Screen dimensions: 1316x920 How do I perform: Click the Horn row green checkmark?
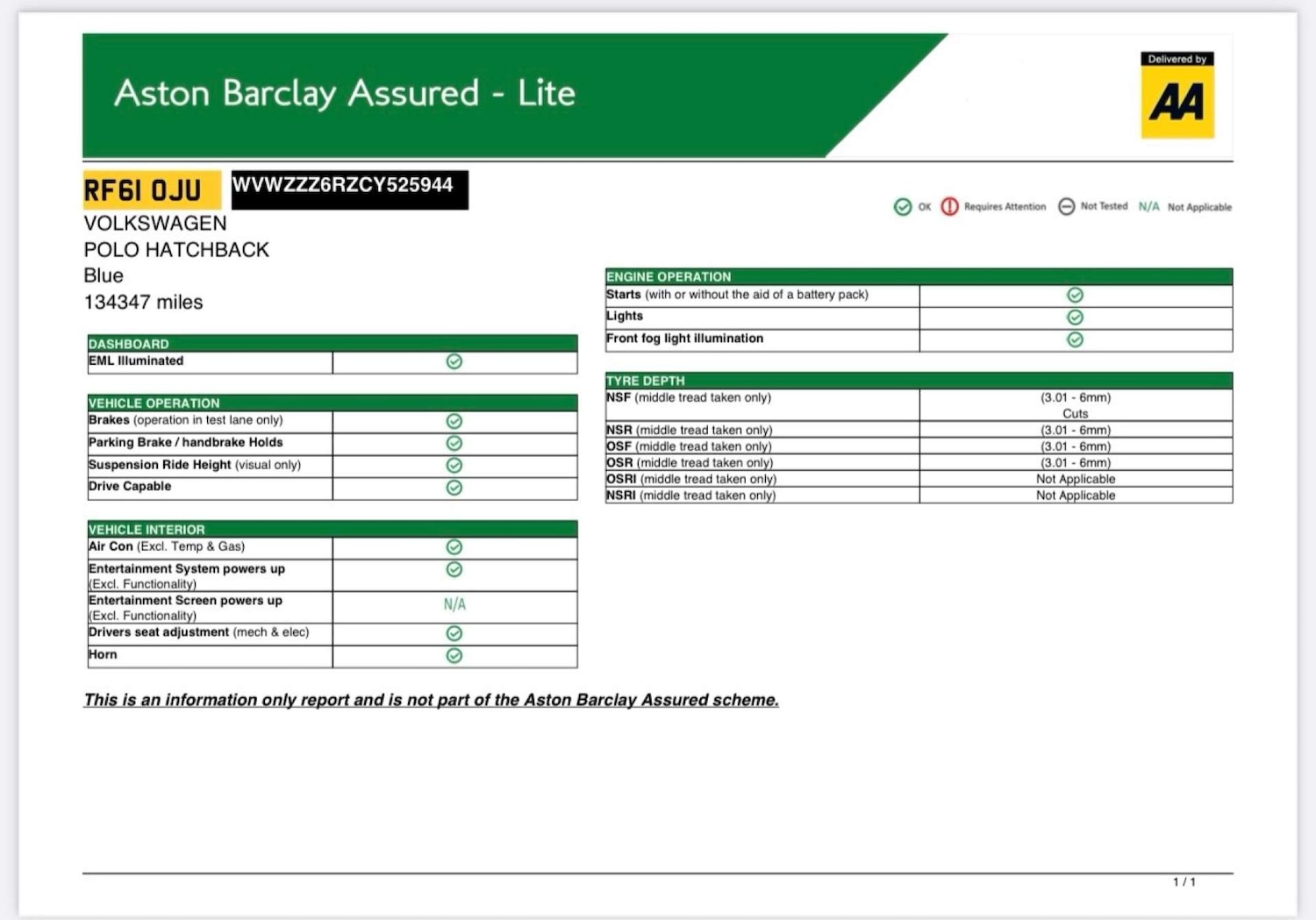pos(454,655)
